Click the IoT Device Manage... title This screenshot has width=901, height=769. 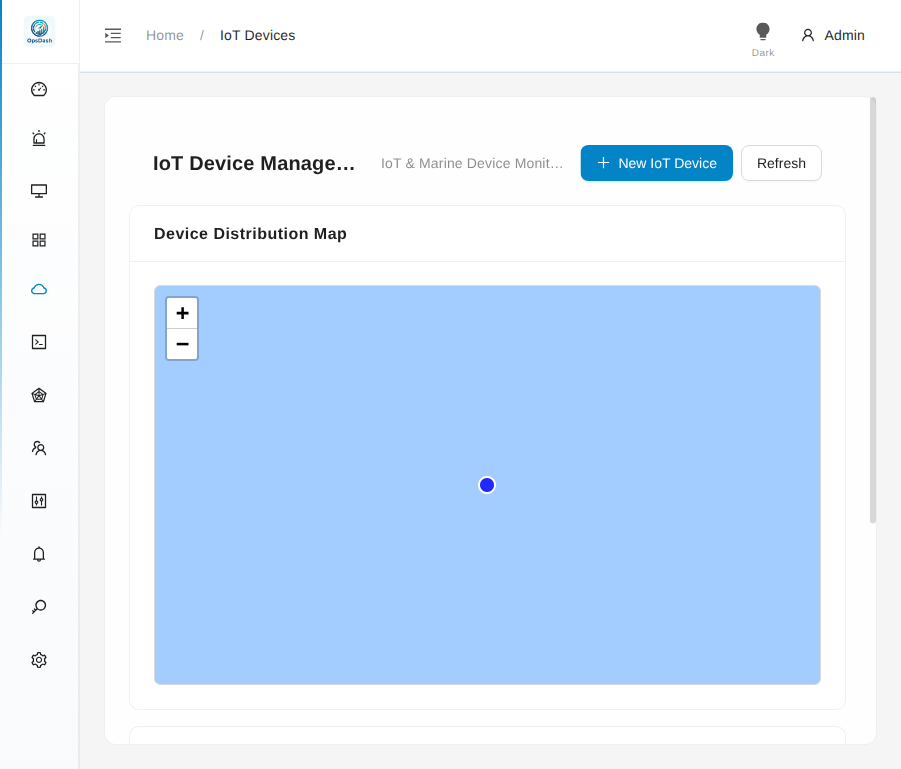[x=254, y=163]
